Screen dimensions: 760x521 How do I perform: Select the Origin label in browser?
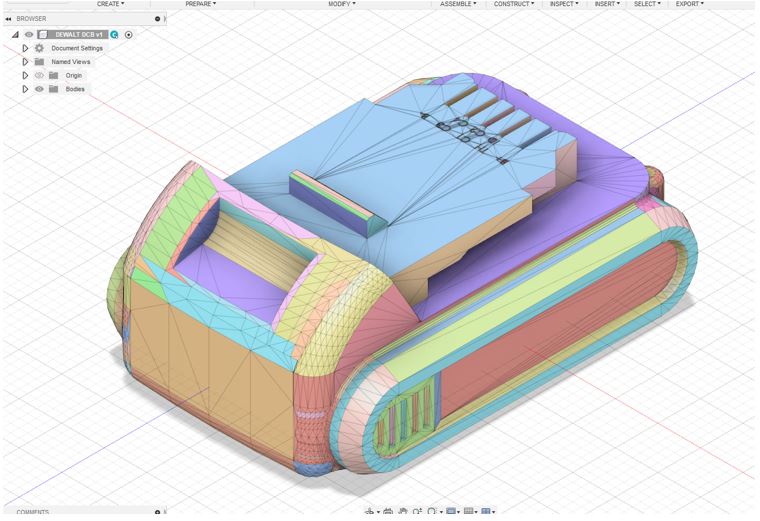click(74, 76)
